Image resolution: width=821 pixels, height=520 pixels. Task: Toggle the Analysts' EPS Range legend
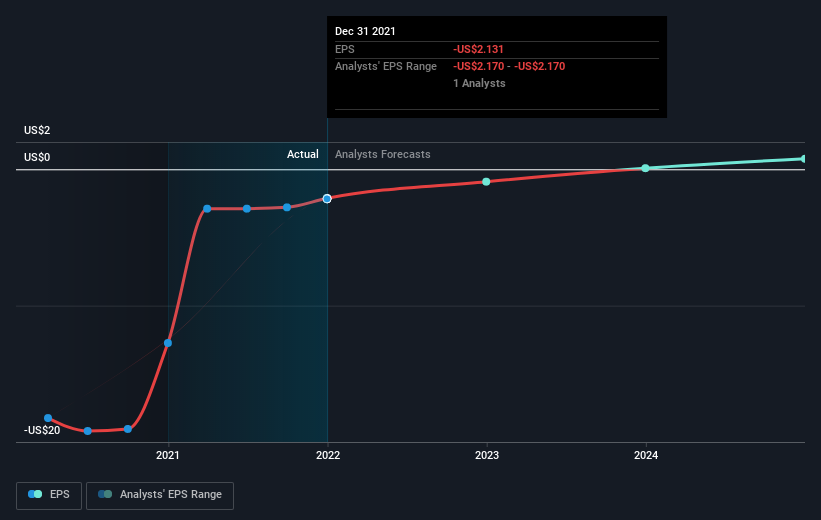click(x=160, y=495)
